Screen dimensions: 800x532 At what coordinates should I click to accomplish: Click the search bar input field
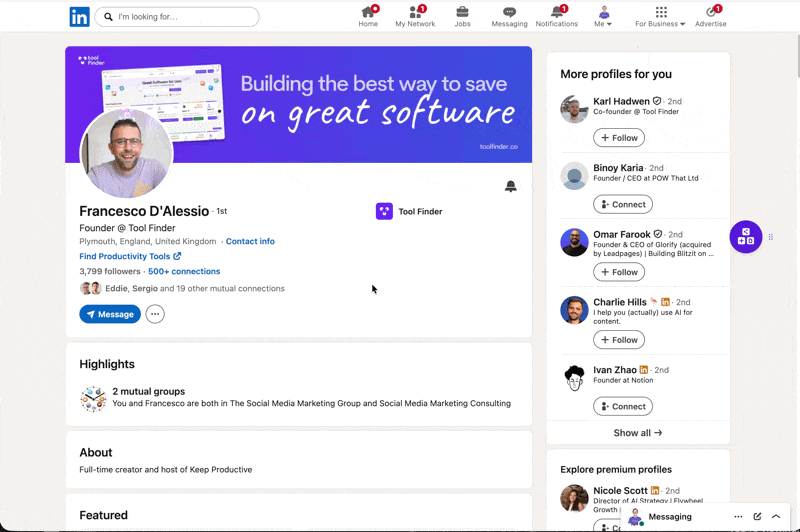177,17
